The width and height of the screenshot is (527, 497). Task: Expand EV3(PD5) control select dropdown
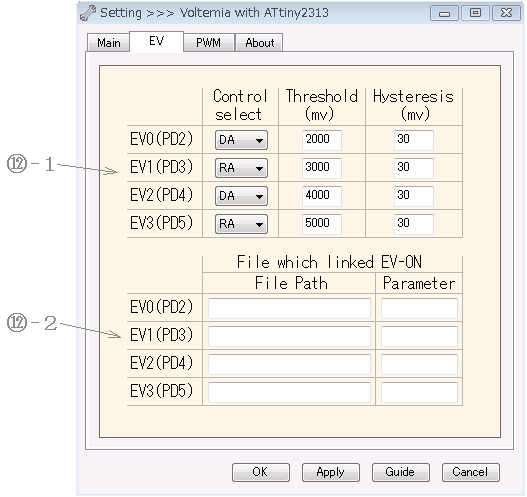pos(241,223)
